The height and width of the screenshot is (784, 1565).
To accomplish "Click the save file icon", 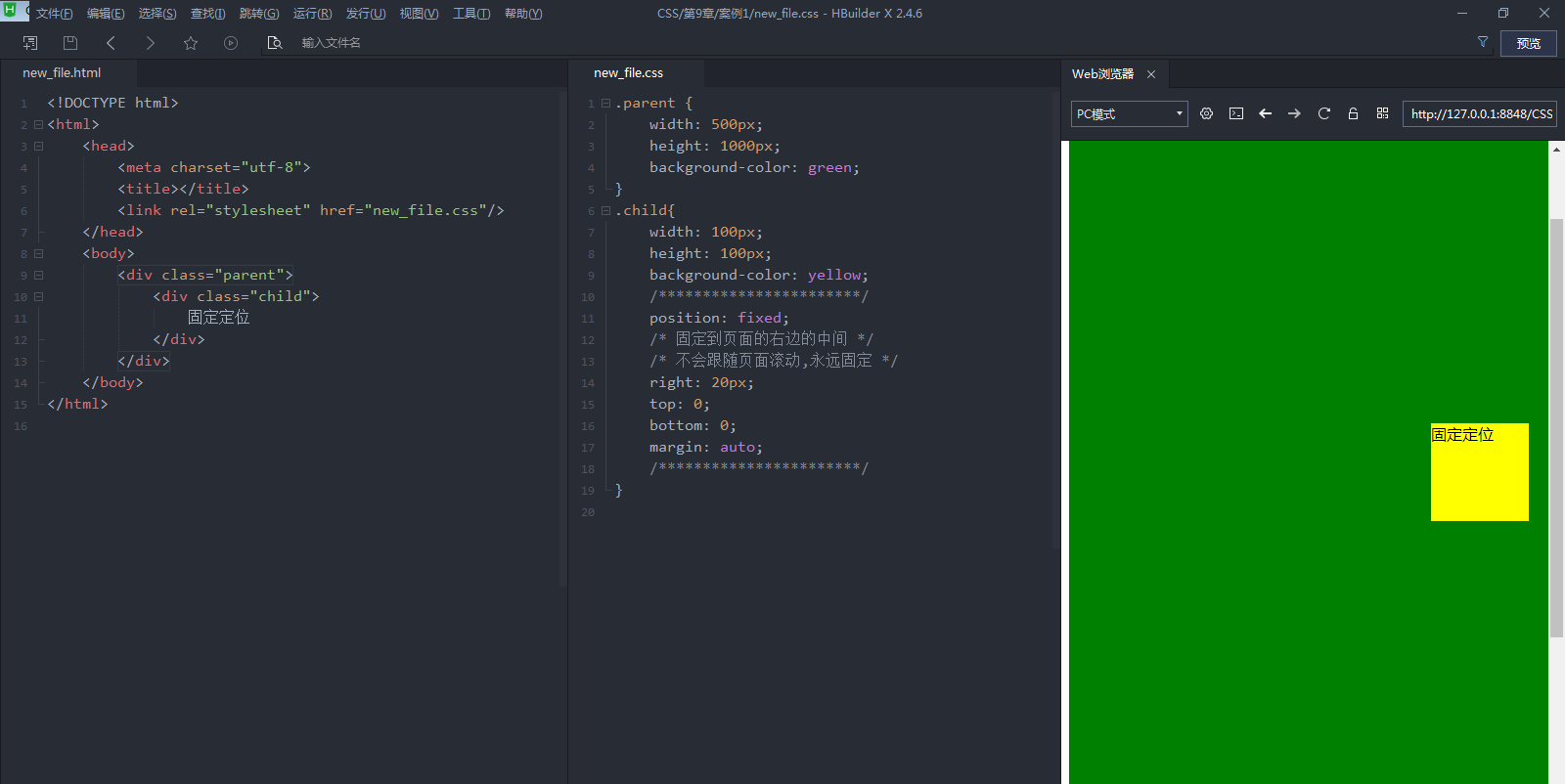I will 70,43.
